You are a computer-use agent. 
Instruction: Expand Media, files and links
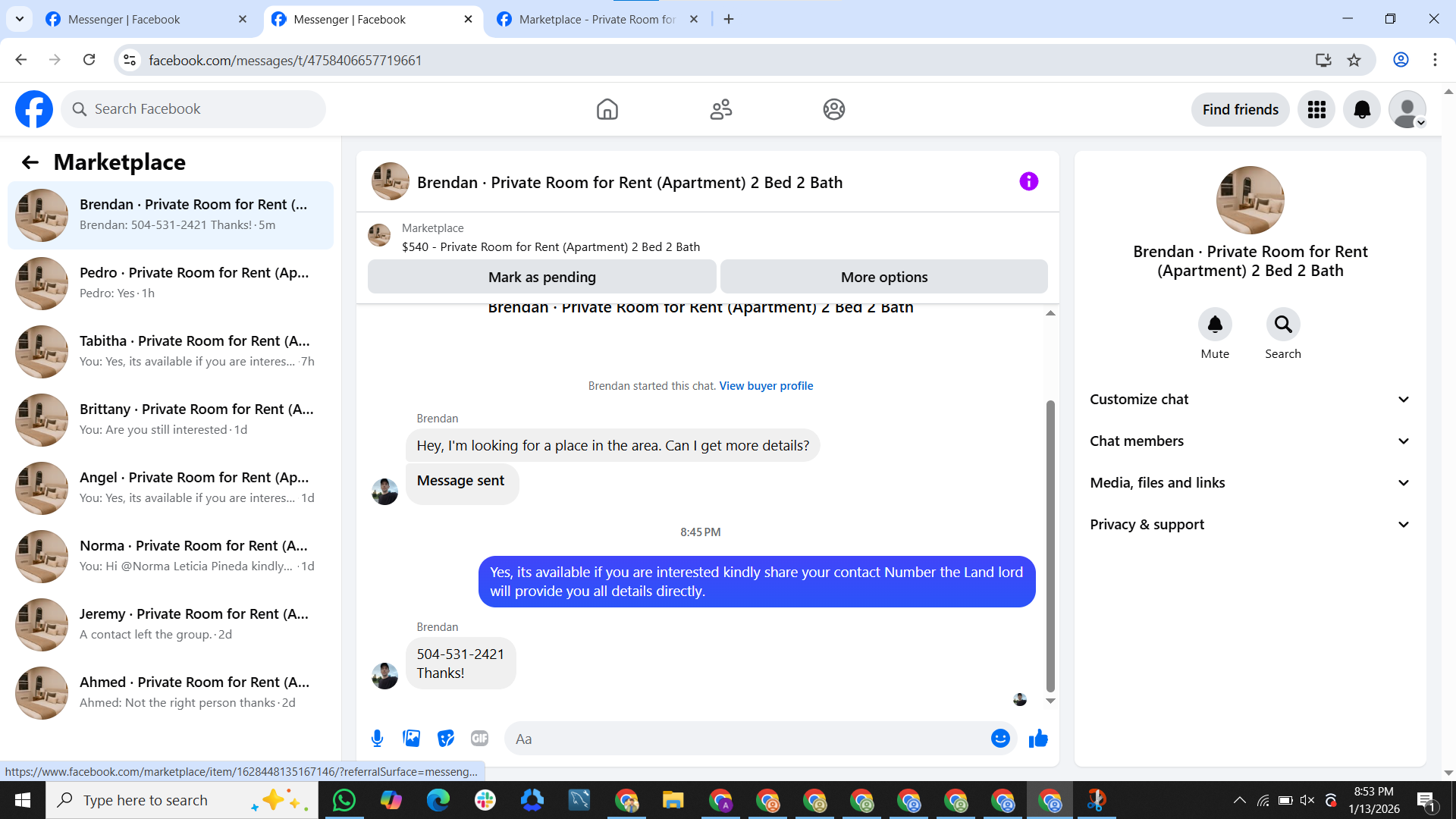click(x=1250, y=482)
